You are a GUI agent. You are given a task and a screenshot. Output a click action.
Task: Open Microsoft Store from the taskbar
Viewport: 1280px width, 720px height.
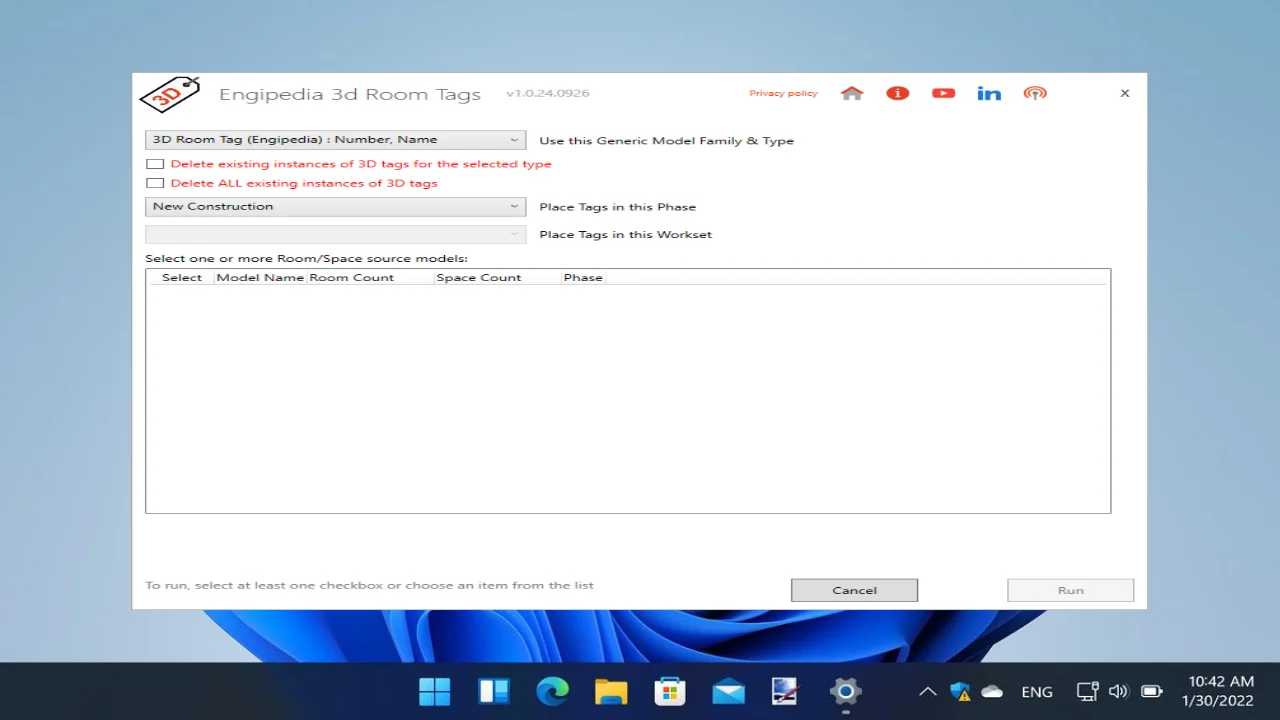pos(669,691)
